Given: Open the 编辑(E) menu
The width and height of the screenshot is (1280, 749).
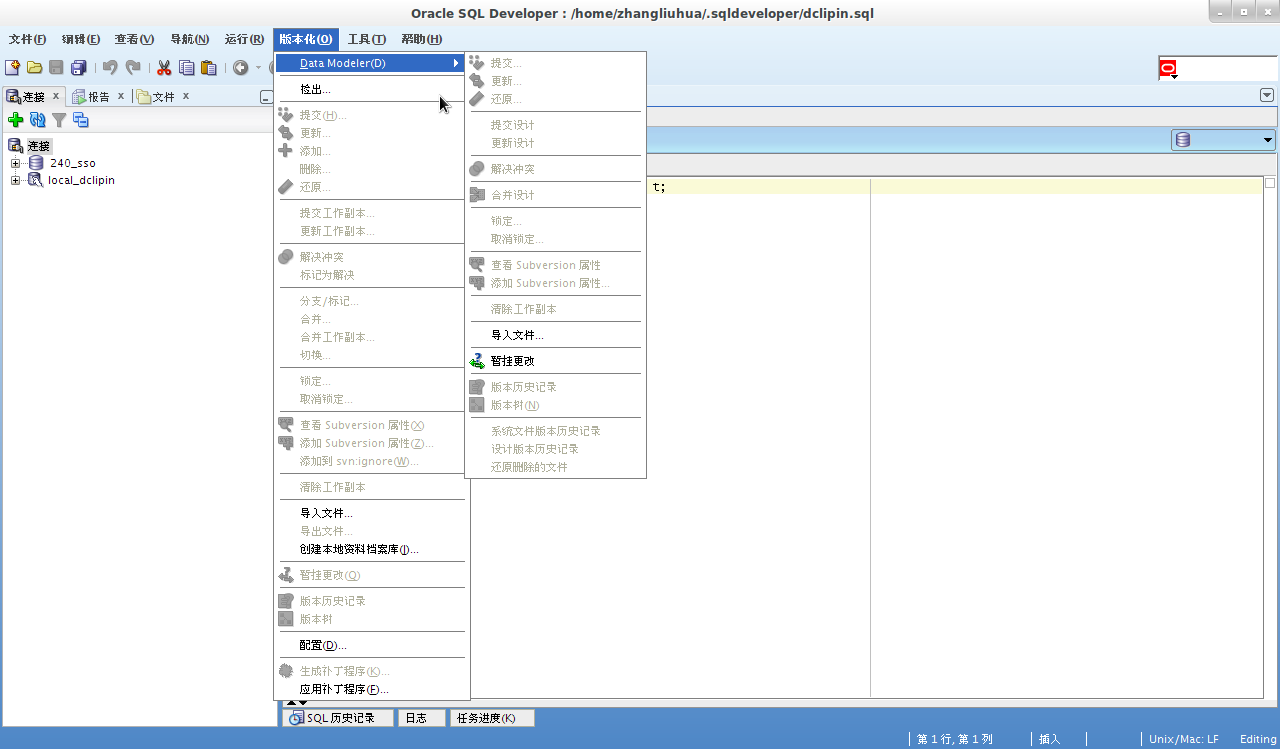Looking at the screenshot, I should [81, 40].
